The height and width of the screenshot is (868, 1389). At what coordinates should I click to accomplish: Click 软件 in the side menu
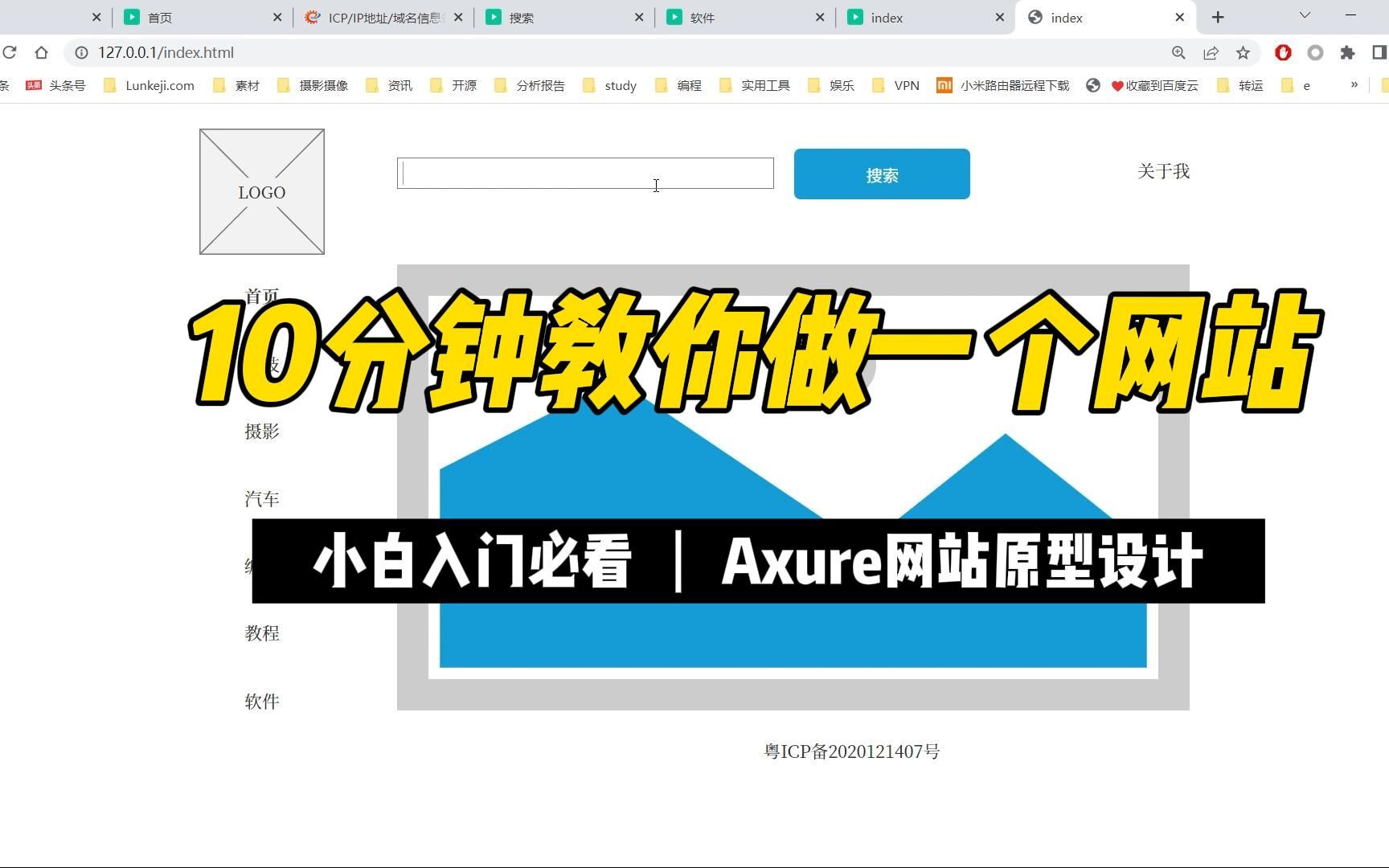[262, 701]
